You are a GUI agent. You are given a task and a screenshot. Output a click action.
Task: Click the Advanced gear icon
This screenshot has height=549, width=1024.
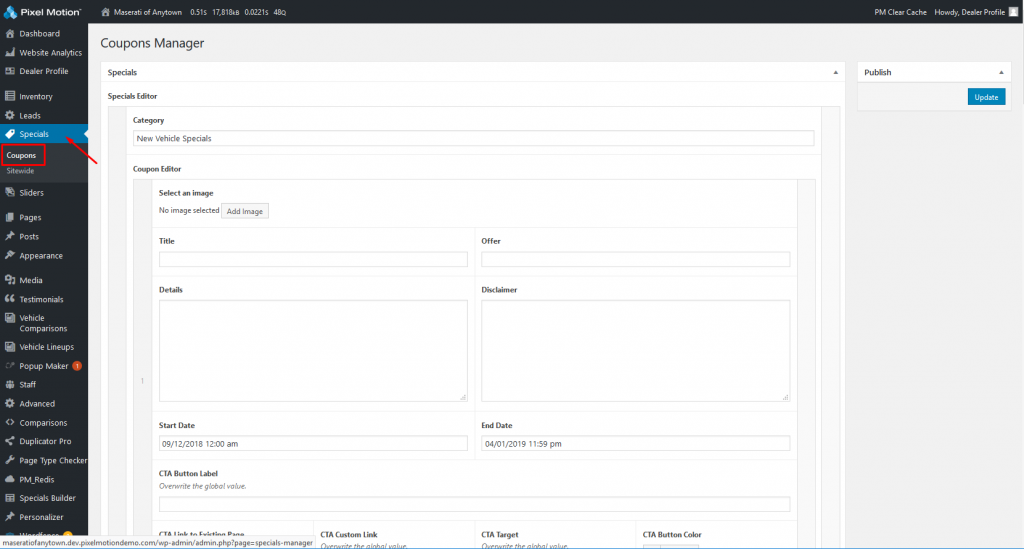(10, 403)
